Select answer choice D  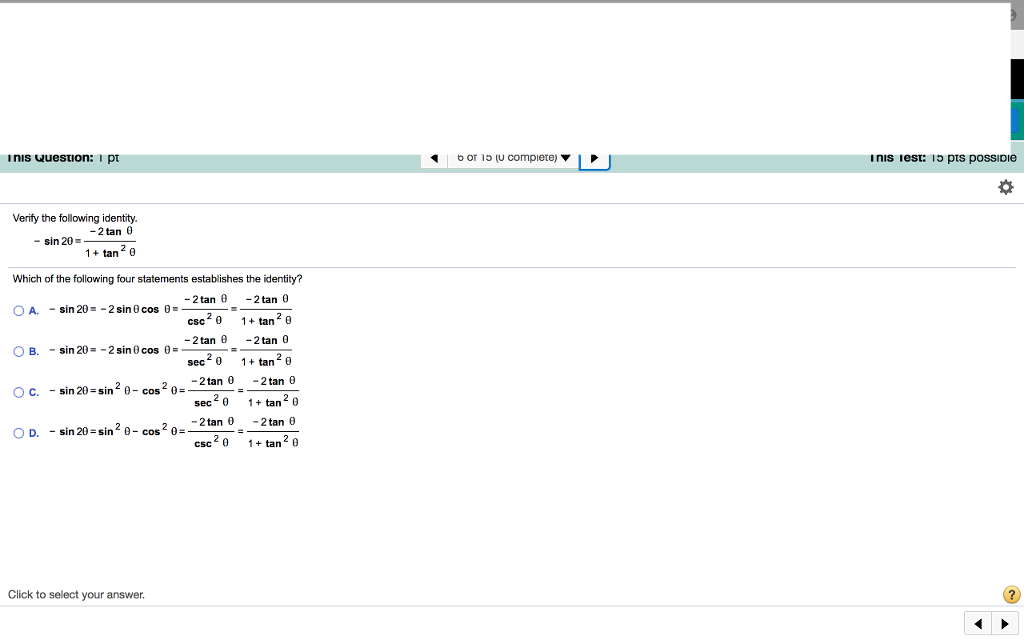coord(18,432)
